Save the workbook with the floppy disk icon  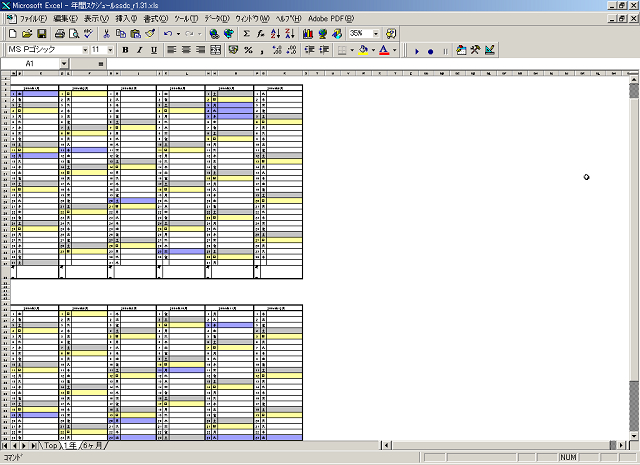(42, 34)
